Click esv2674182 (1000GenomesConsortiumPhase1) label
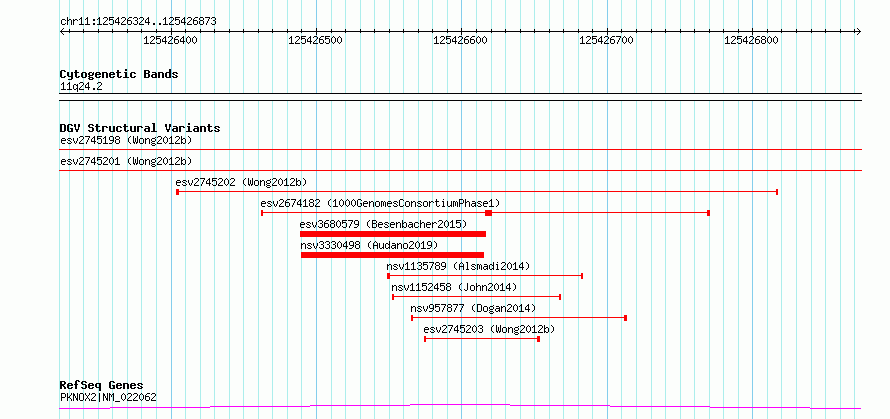 381,203
